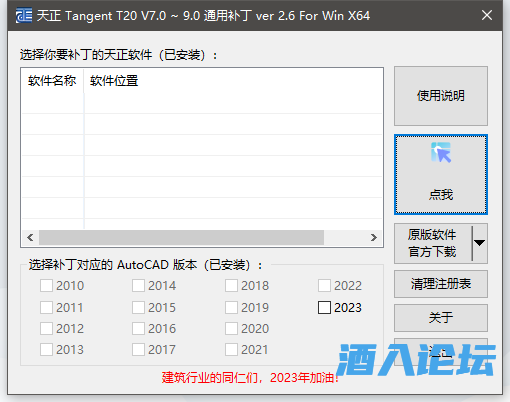
Task: Open the 关于 about button
Action: tap(441, 318)
